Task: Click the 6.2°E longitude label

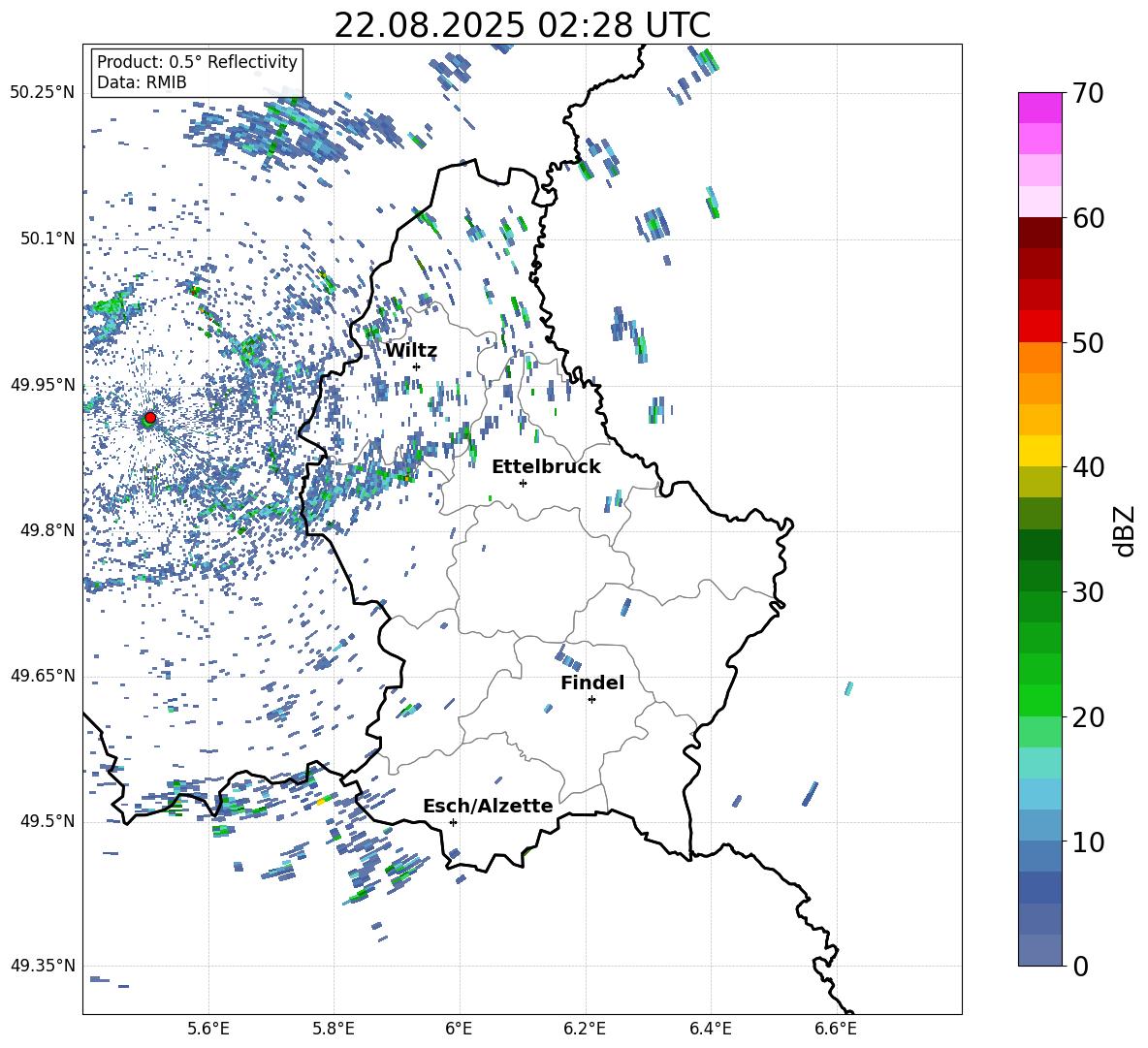Action: pyautogui.click(x=585, y=1029)
